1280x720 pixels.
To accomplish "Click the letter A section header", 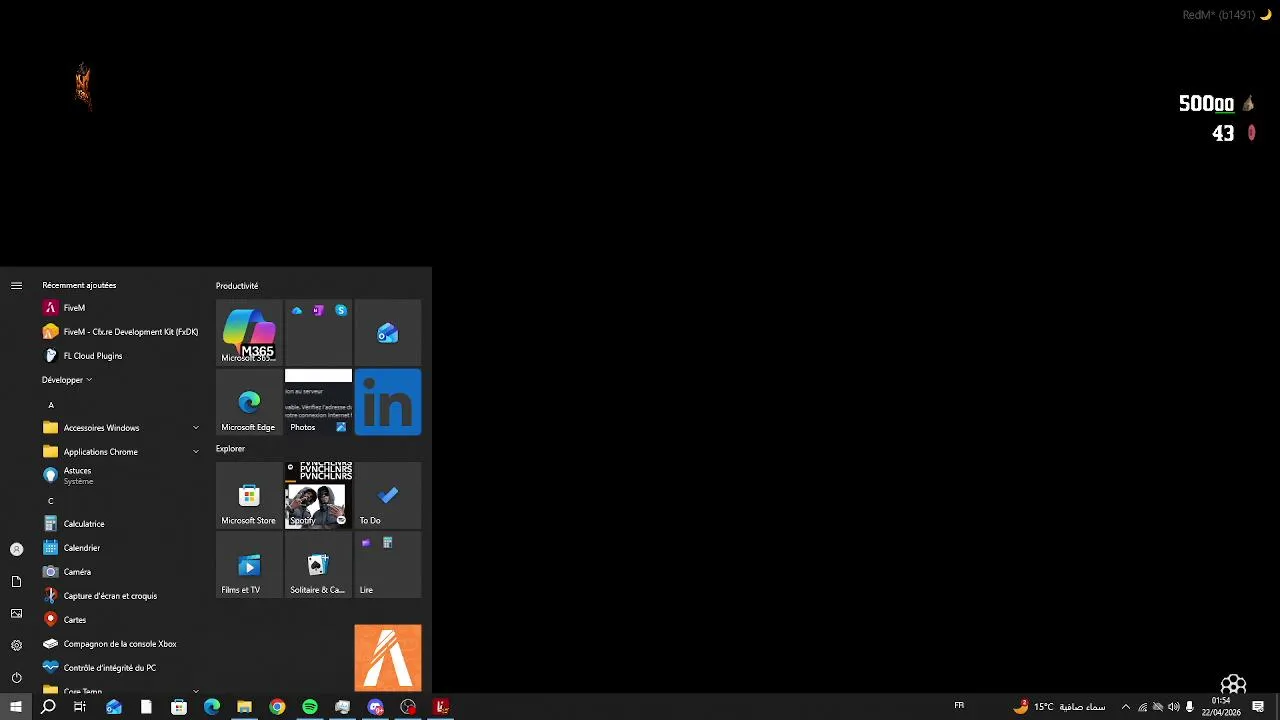I will pos(51,405).
